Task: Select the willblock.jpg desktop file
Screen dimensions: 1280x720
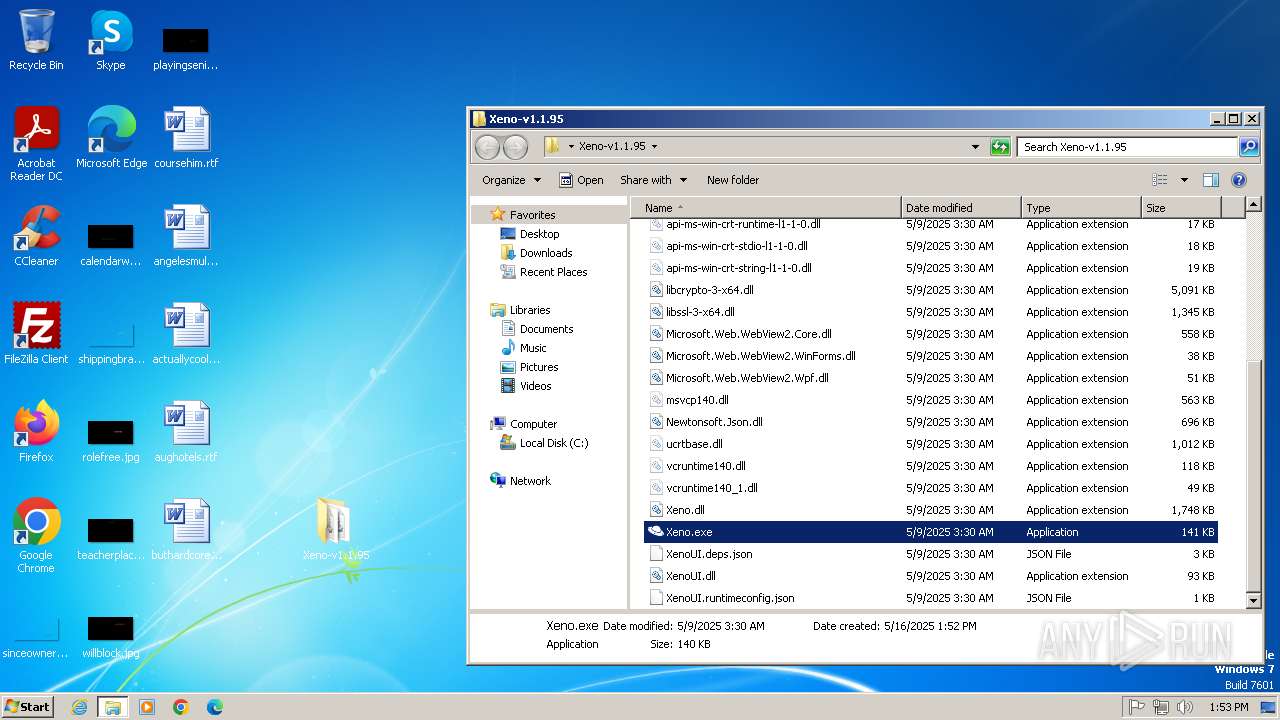Action: coord(111,636)
